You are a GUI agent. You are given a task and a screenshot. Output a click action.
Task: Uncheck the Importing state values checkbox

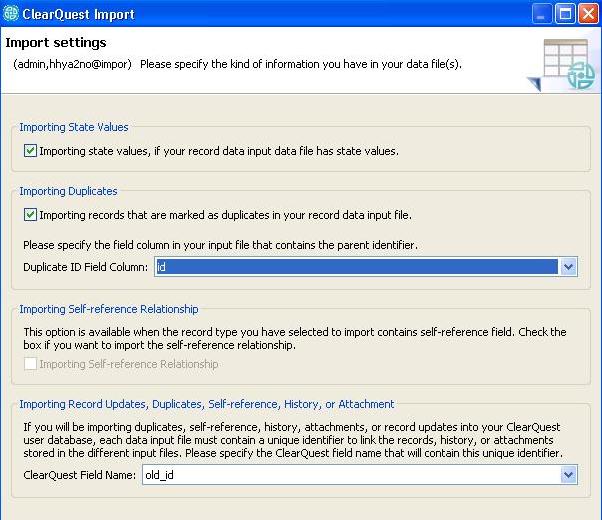click(30, 151)
